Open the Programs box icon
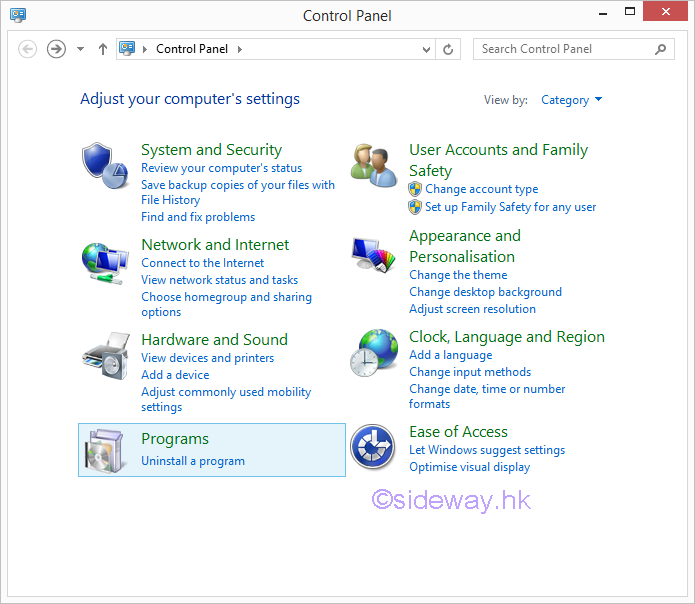 (105, 450)
